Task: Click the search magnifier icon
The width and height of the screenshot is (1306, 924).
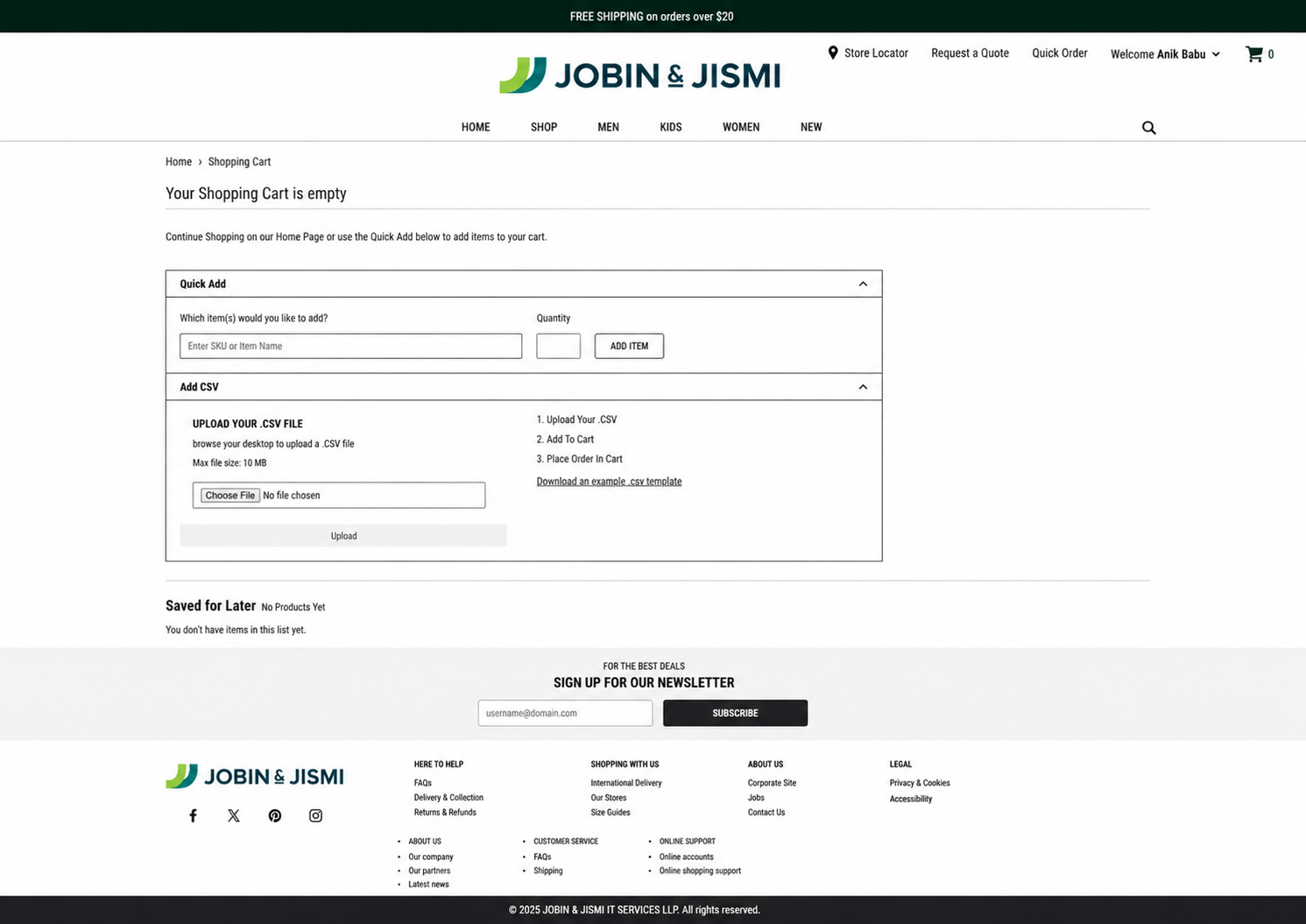Action: point(1149,128)
